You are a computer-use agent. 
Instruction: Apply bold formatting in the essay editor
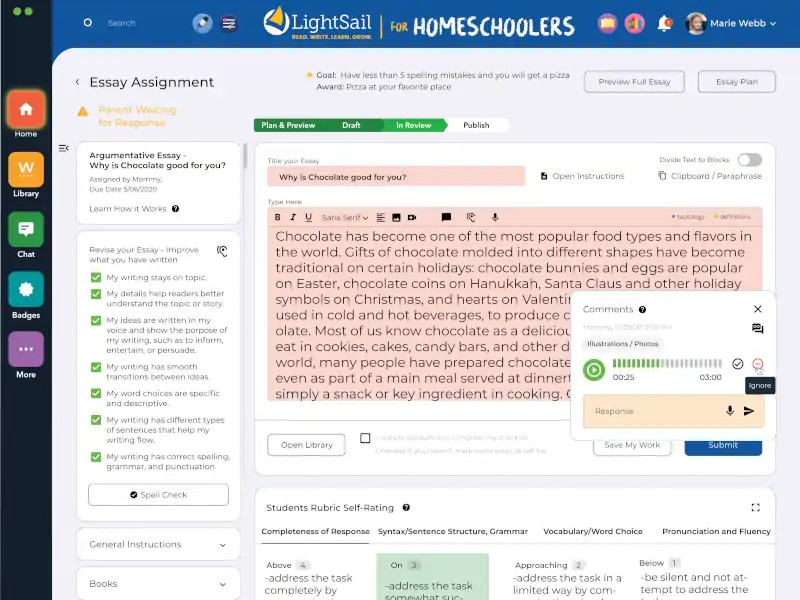(278, 216)
